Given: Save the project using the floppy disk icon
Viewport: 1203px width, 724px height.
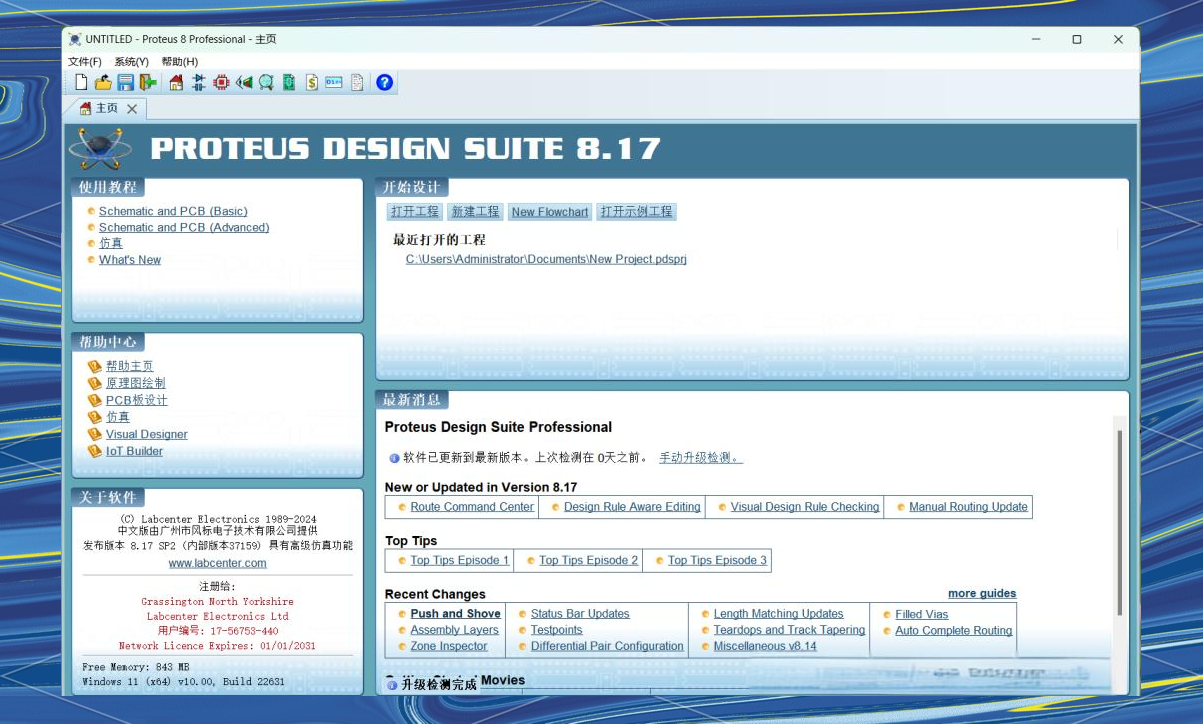Looking at the screenshot, I should (125, 82).
